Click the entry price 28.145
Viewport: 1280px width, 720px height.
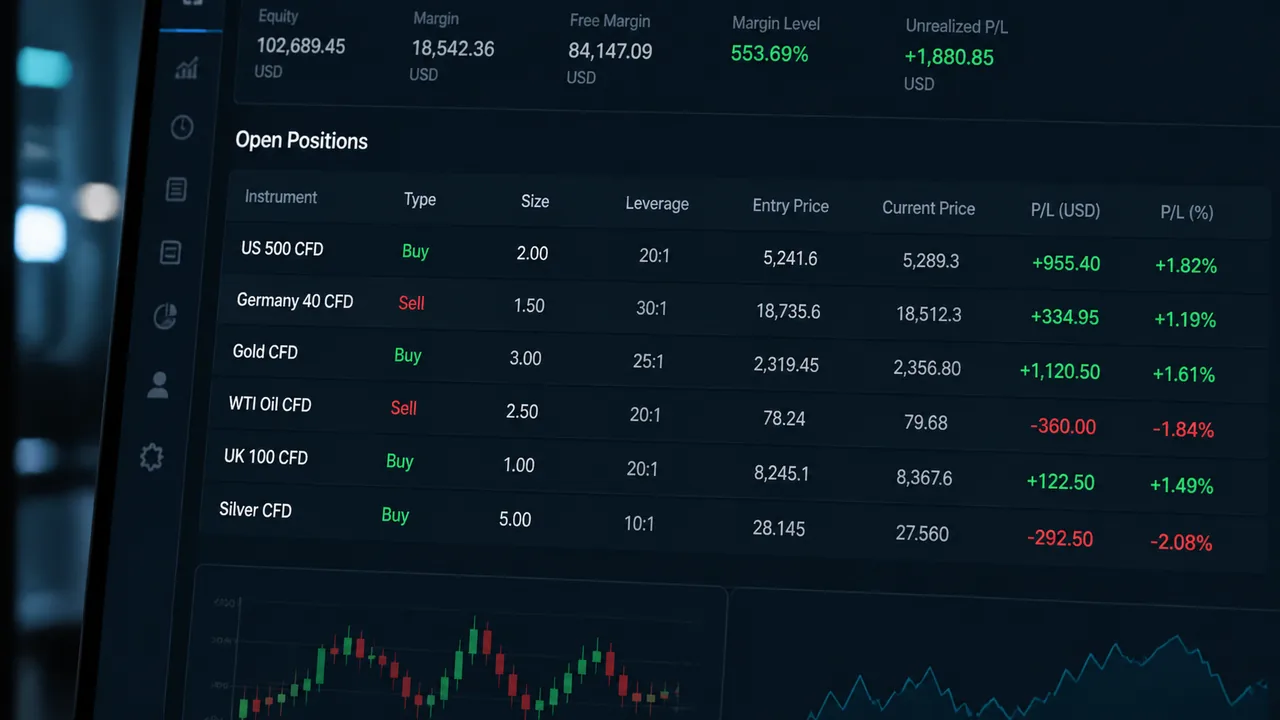click(778, 528)
